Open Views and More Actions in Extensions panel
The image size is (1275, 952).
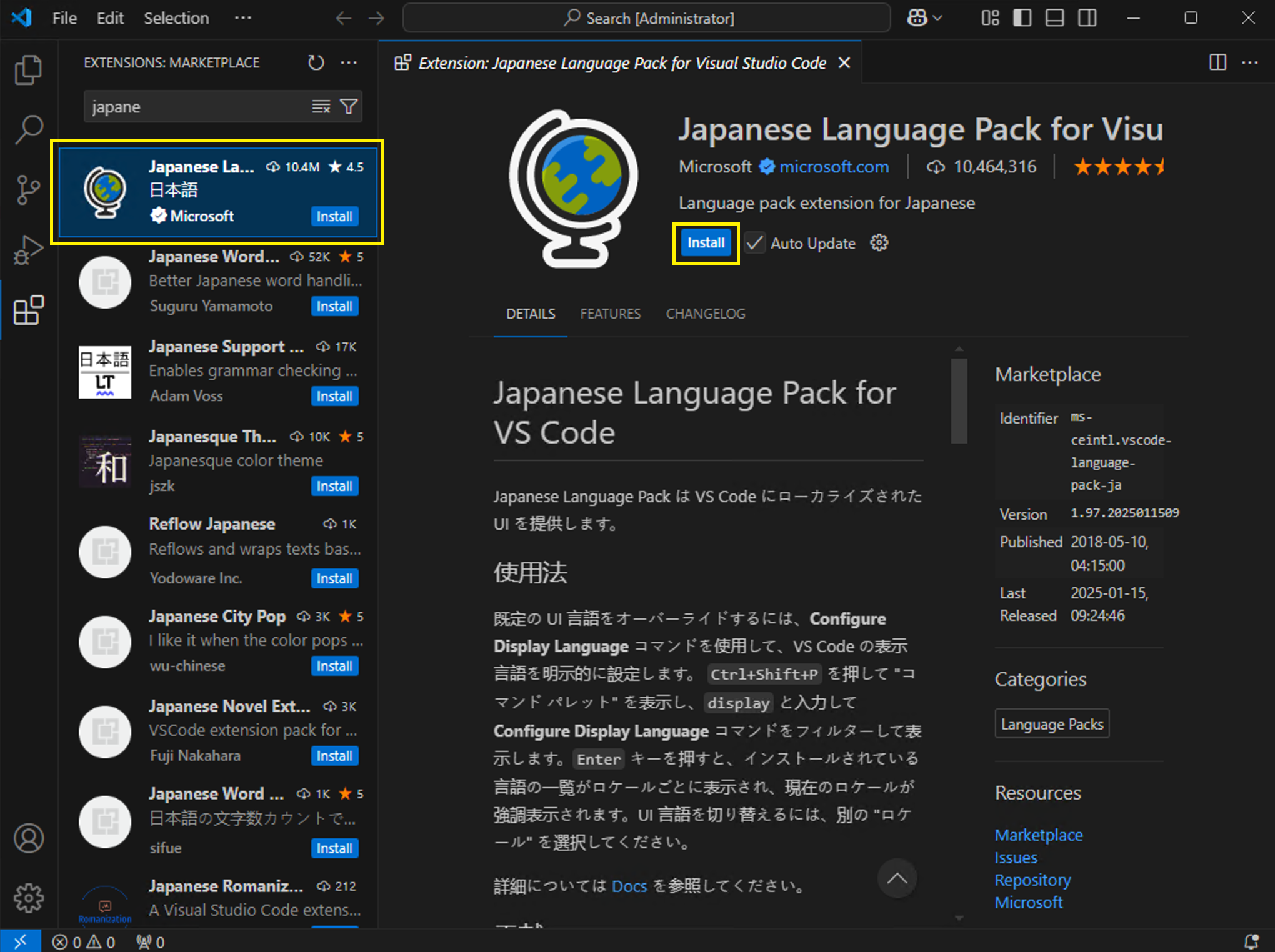point(349,62)
